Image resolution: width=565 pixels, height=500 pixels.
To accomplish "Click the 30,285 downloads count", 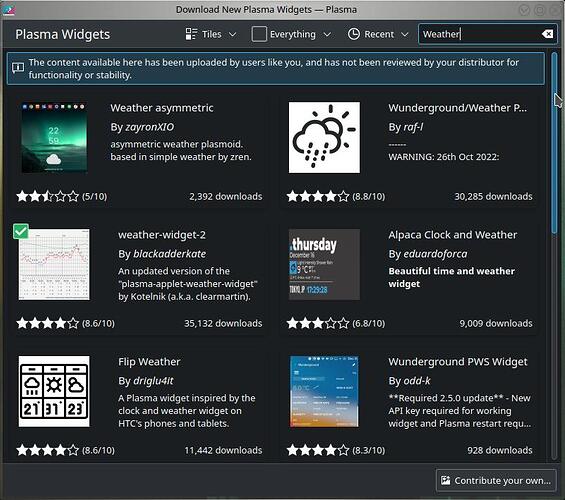I will click(x=493, y=196).
